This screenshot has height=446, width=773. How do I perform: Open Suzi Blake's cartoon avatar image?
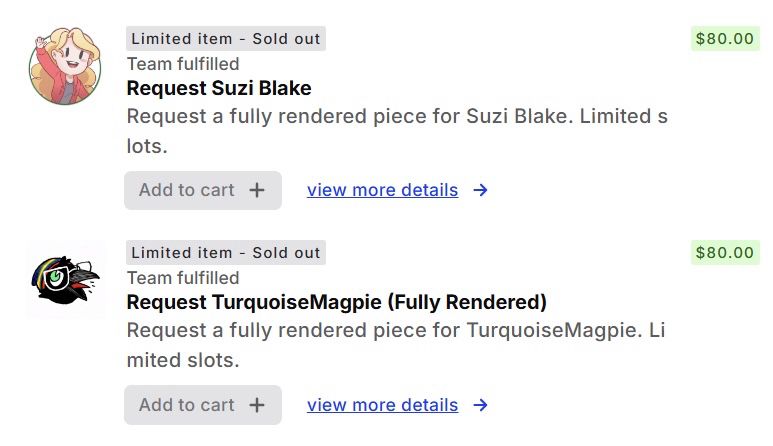(x=66, y=66)
